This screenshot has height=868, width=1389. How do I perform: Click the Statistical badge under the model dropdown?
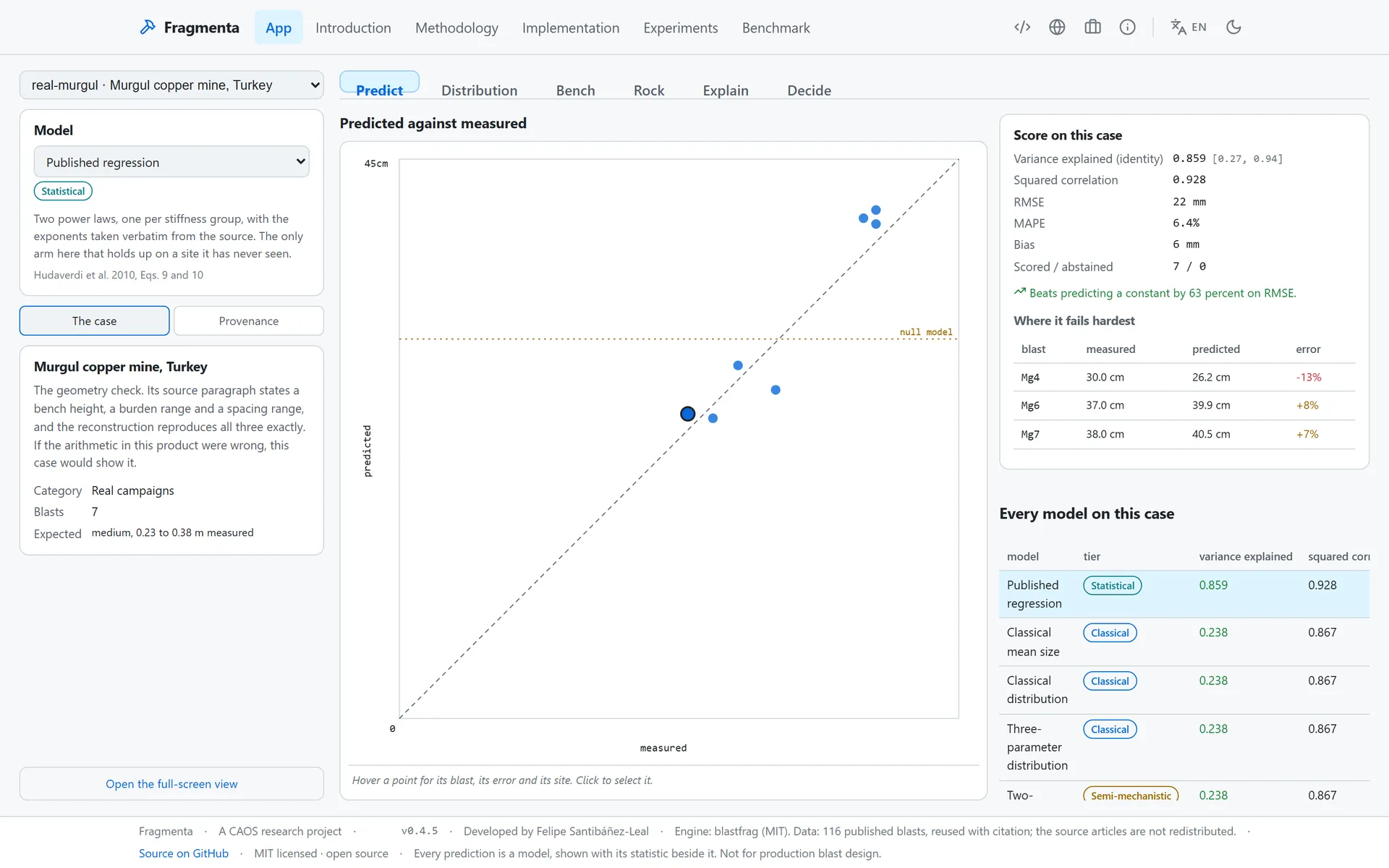click(x=63, y=191)
